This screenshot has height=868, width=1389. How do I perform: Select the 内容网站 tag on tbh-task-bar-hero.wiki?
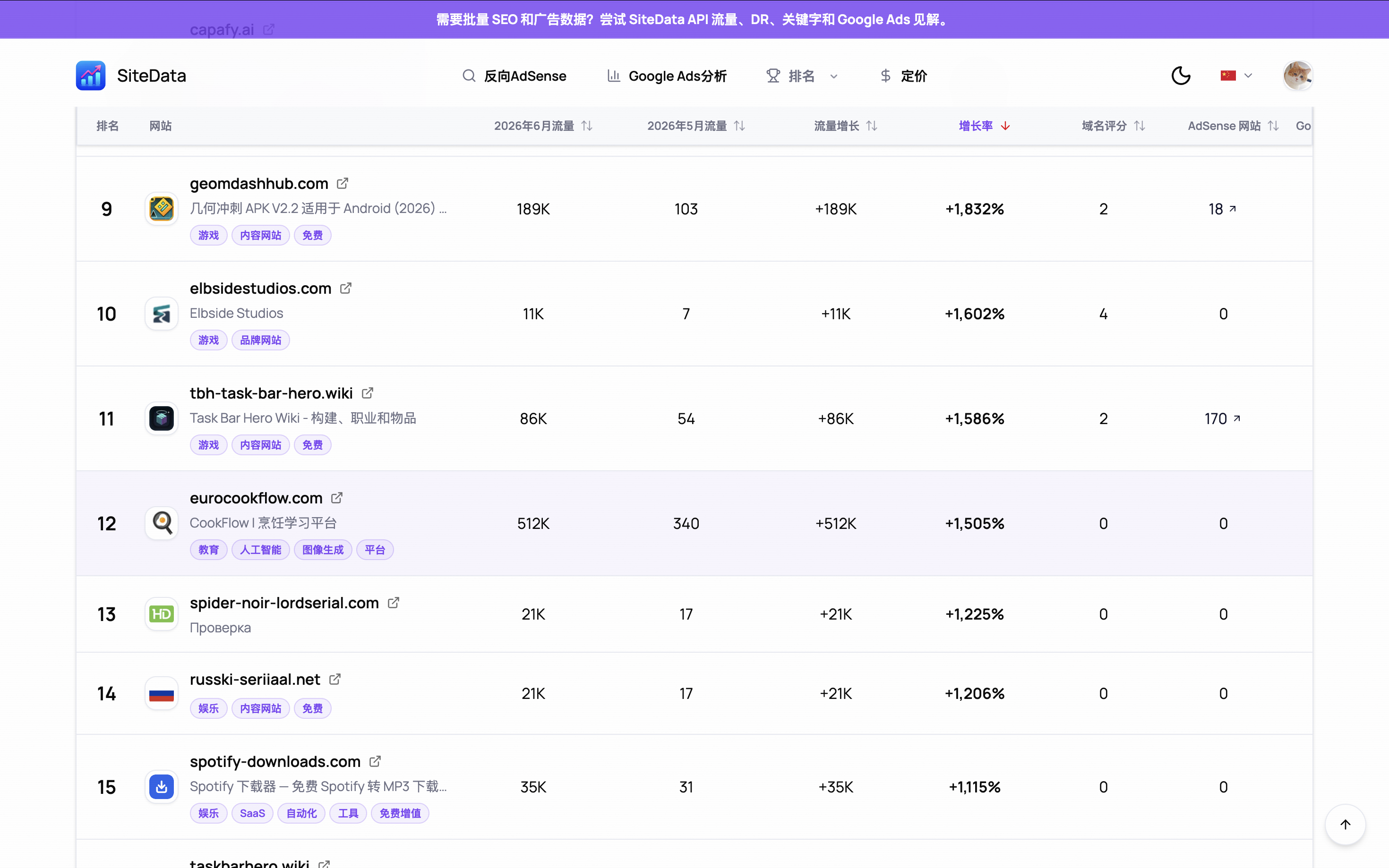click(261, 444)
